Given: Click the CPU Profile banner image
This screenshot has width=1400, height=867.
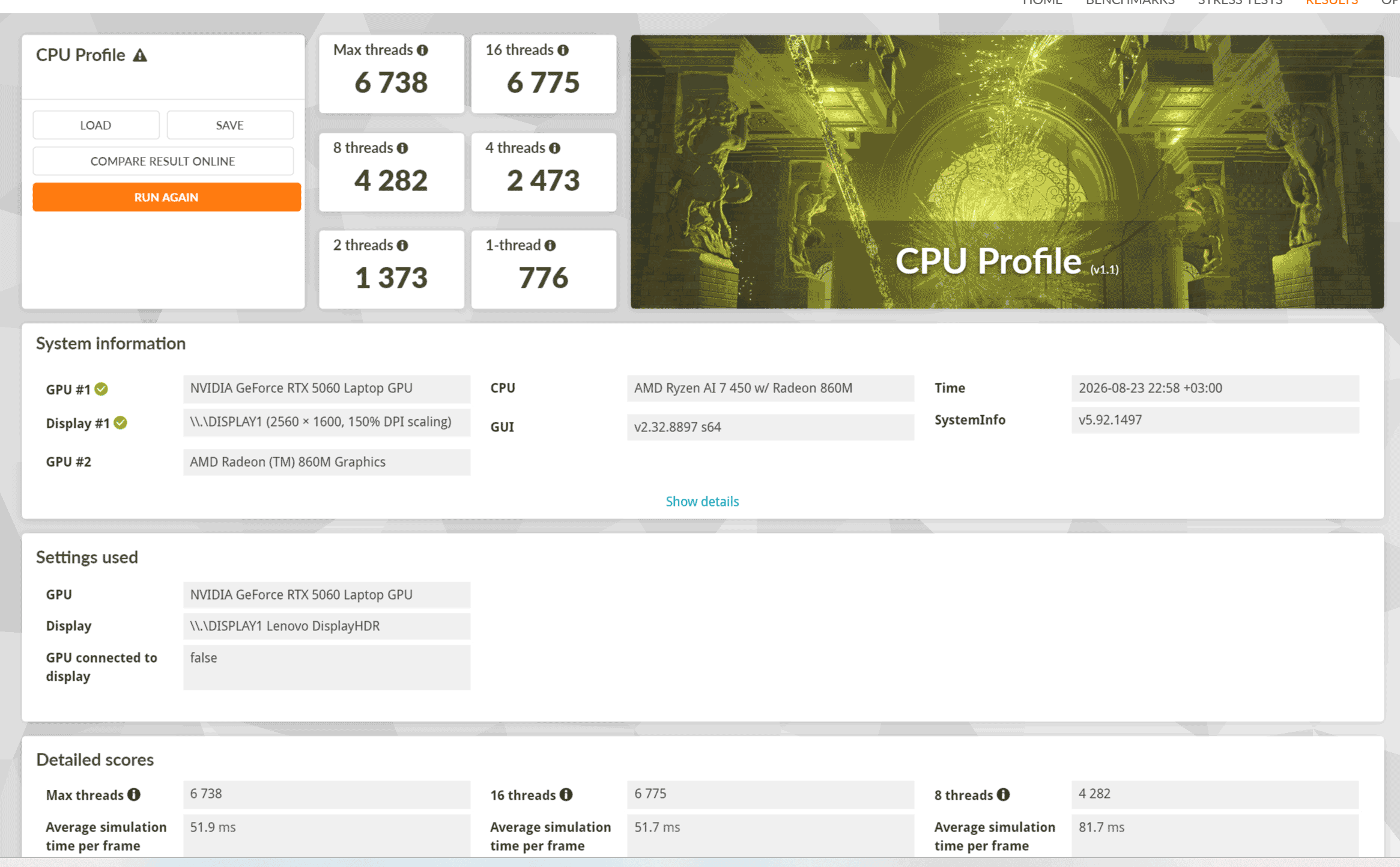Looking at the screenshot, I should (1007, 172).
